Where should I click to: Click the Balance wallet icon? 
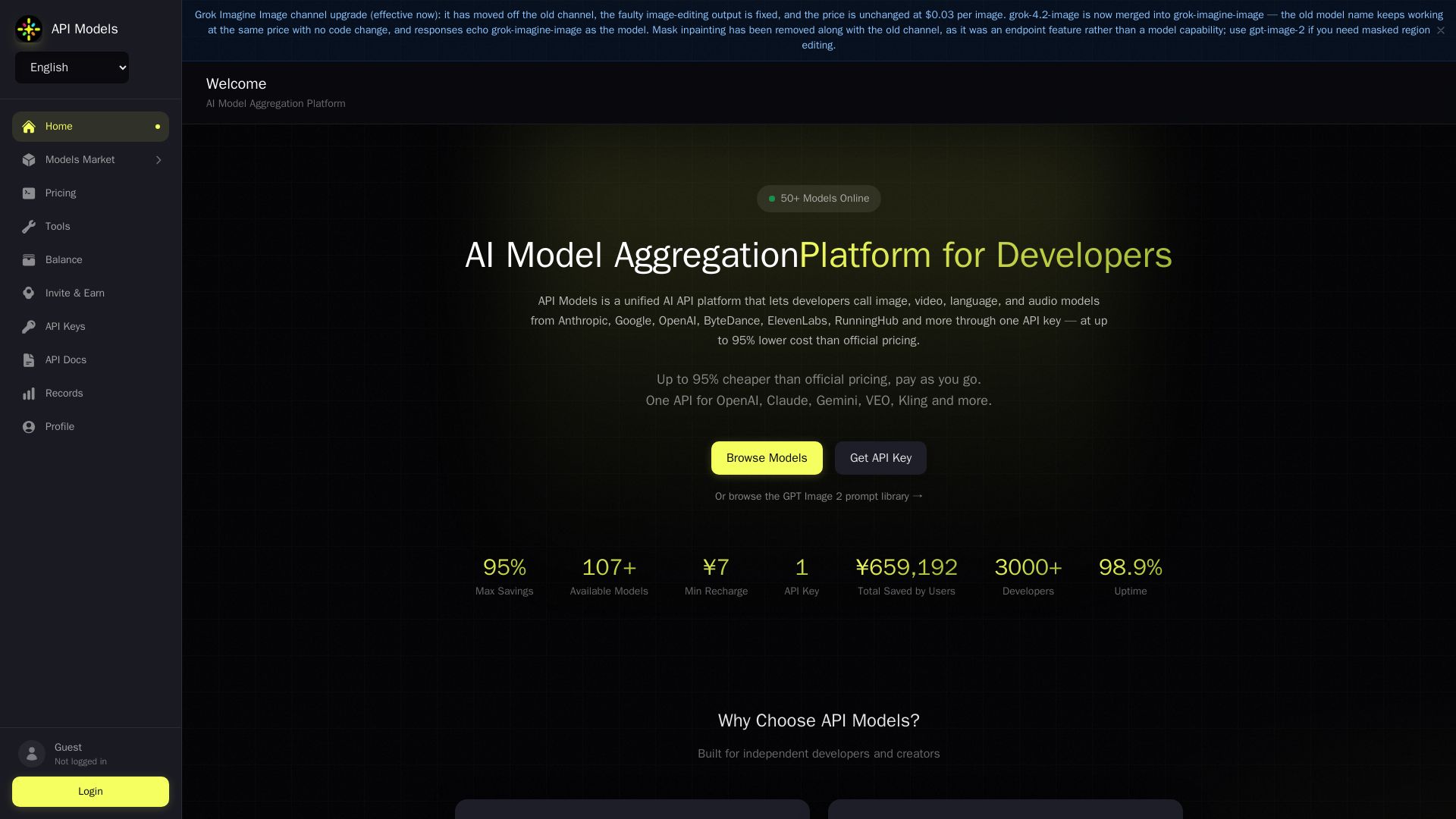pyautogui.click(x=29, y=260)
